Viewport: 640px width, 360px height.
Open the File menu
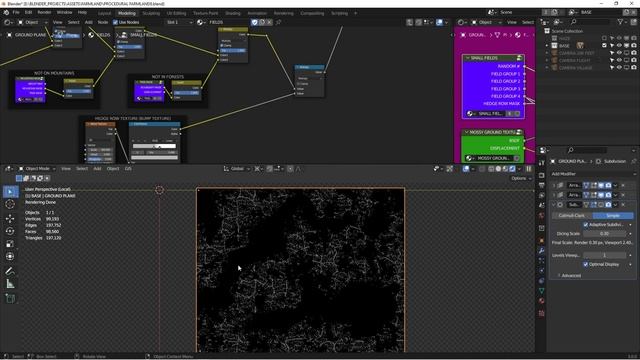16,13
